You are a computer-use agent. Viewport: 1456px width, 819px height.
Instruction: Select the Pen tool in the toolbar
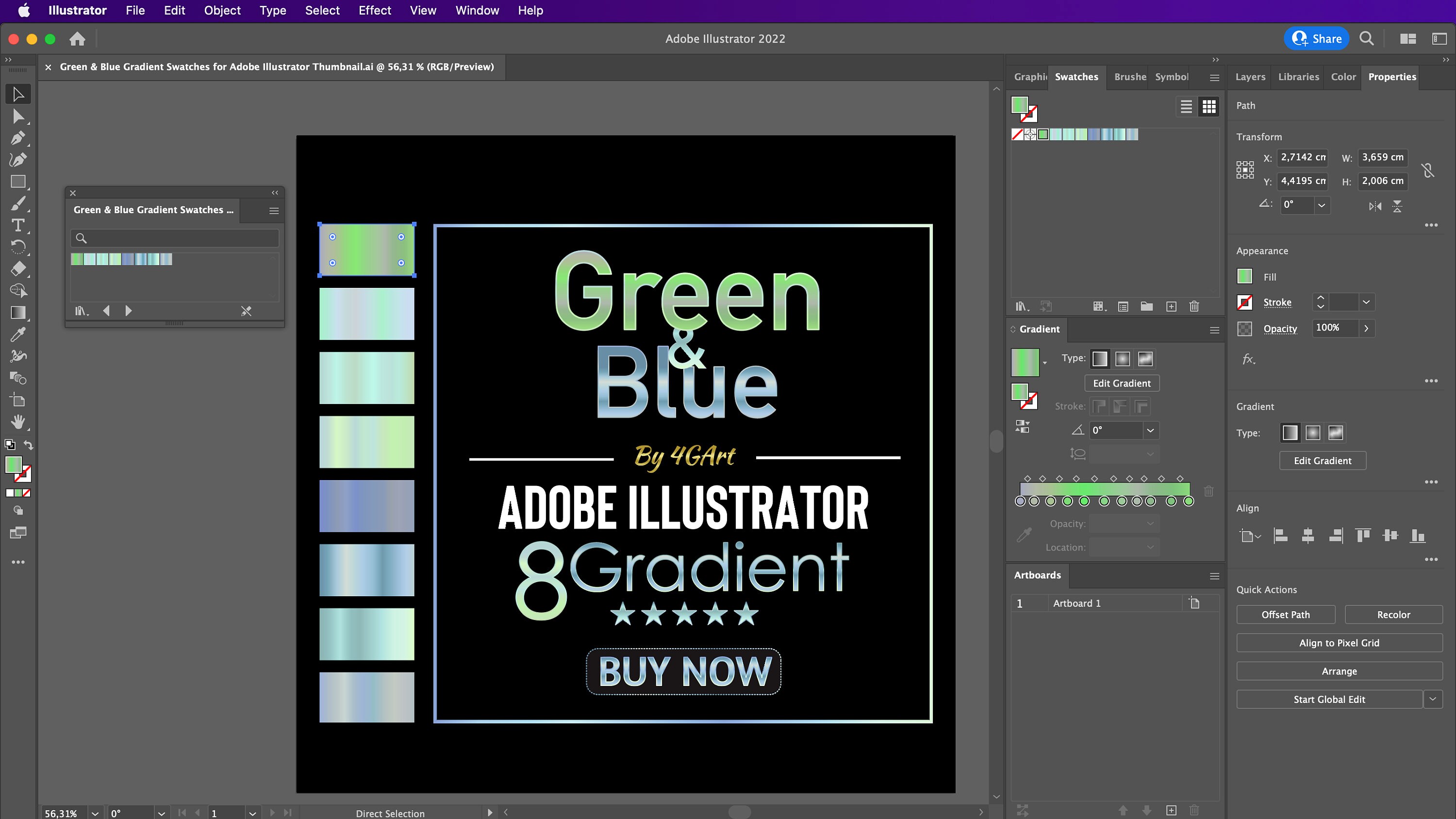18,137
